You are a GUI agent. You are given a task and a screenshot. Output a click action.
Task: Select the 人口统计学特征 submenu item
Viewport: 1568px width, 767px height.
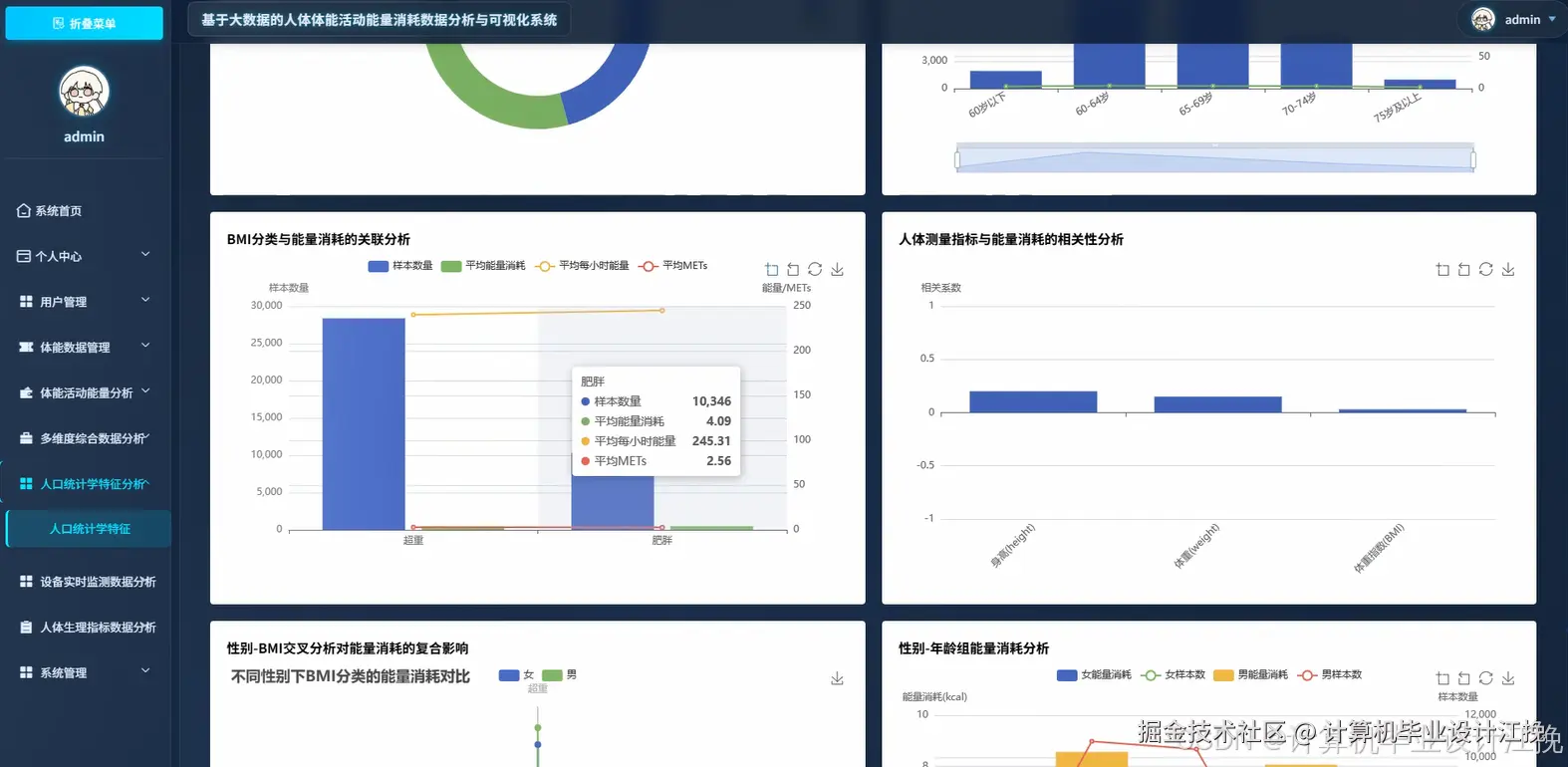coord(90,529)
